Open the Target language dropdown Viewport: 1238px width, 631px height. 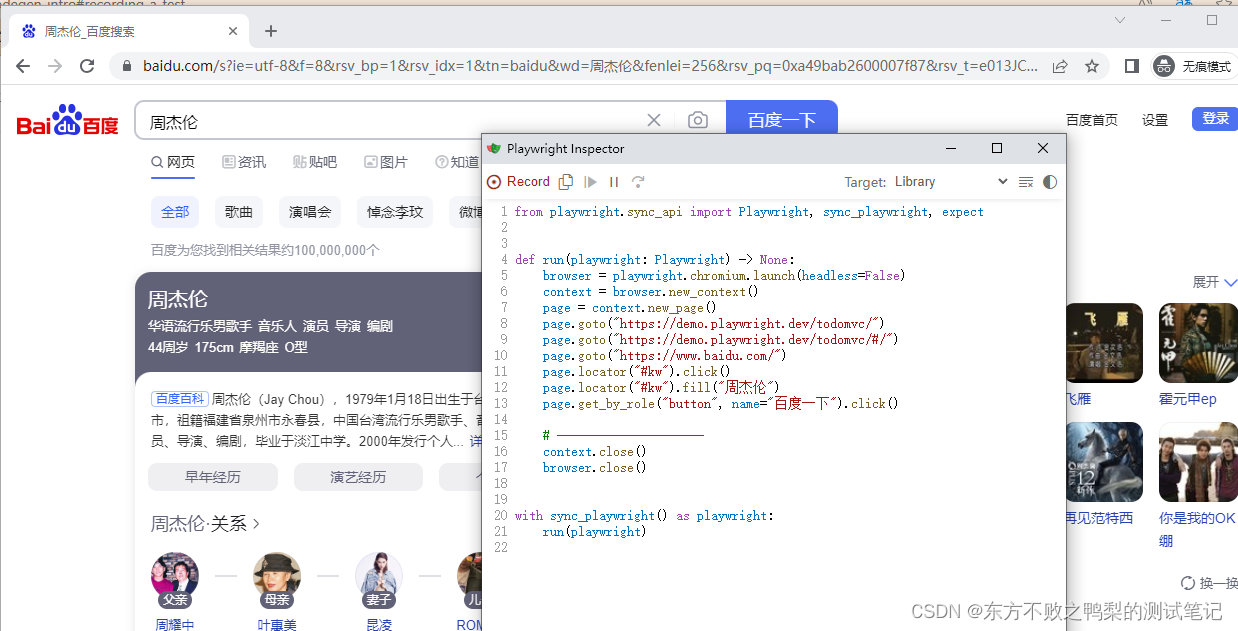(951, 182)
